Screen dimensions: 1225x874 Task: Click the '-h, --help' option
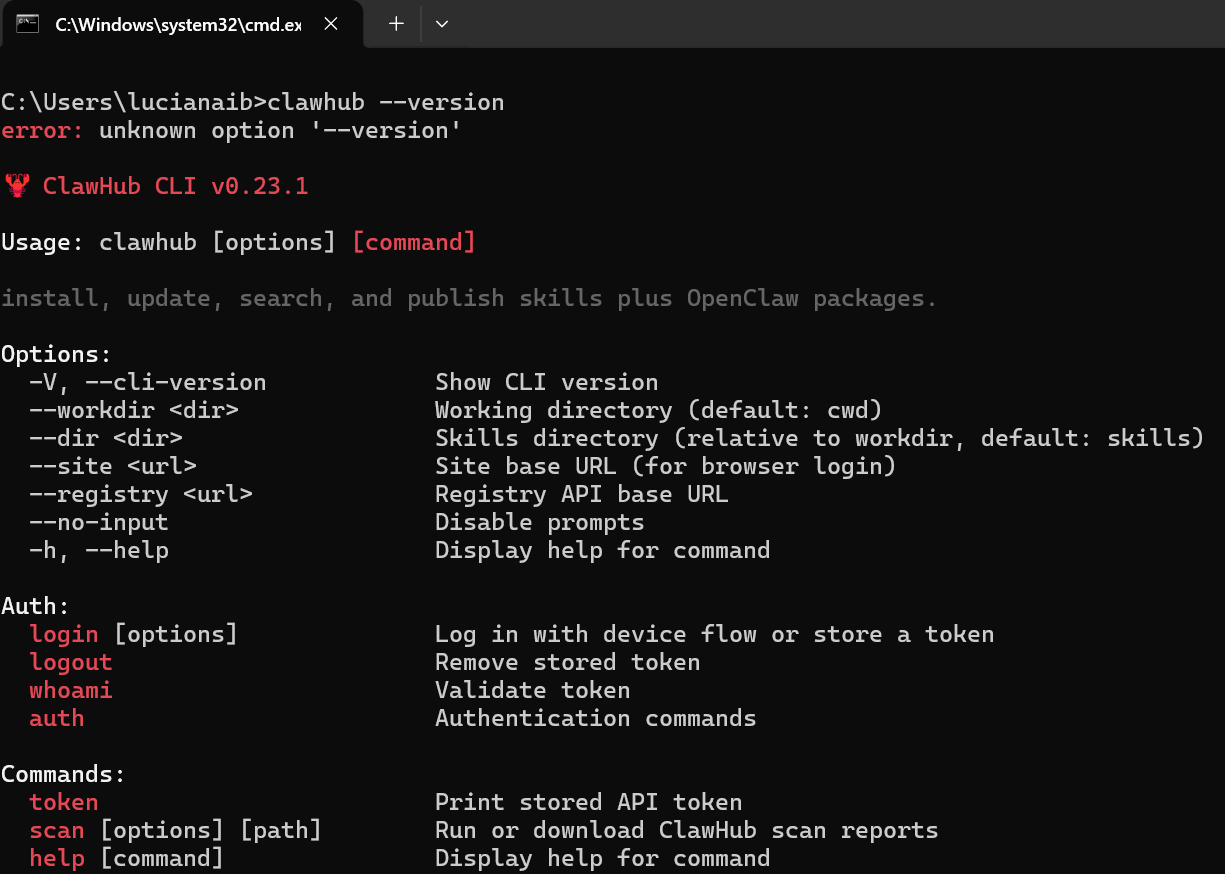(99, 550)
